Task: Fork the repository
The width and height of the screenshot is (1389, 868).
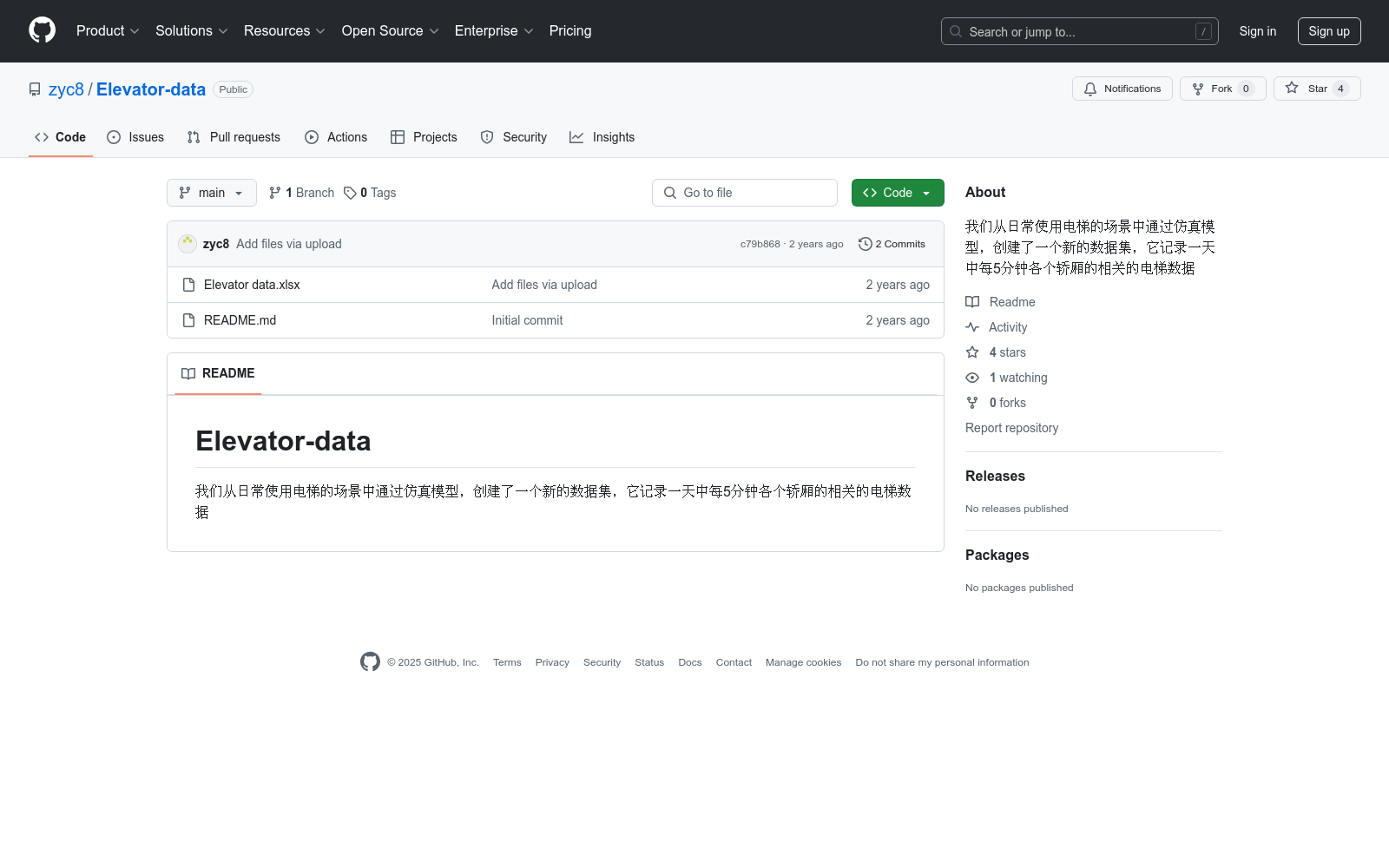Action: pyautogui.click(x=1222, y=89)
